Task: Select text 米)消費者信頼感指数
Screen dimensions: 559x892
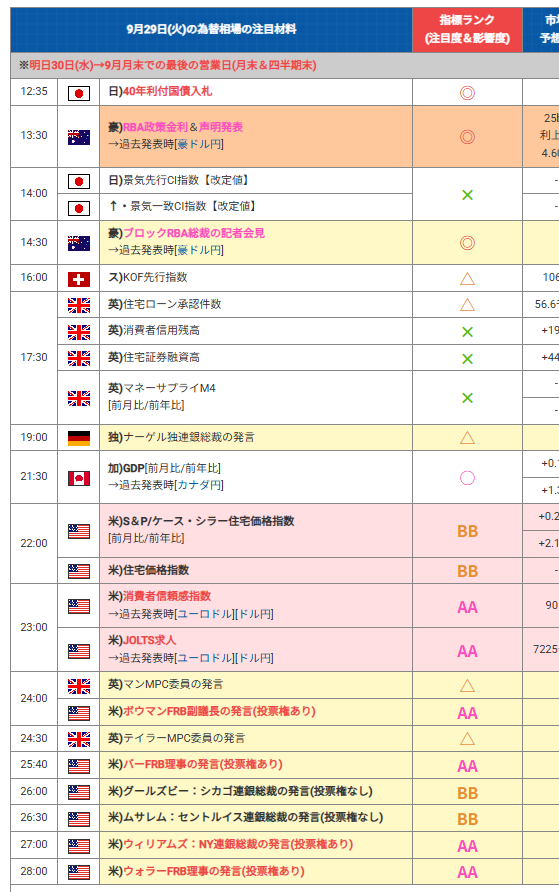Action: point(159,596)
